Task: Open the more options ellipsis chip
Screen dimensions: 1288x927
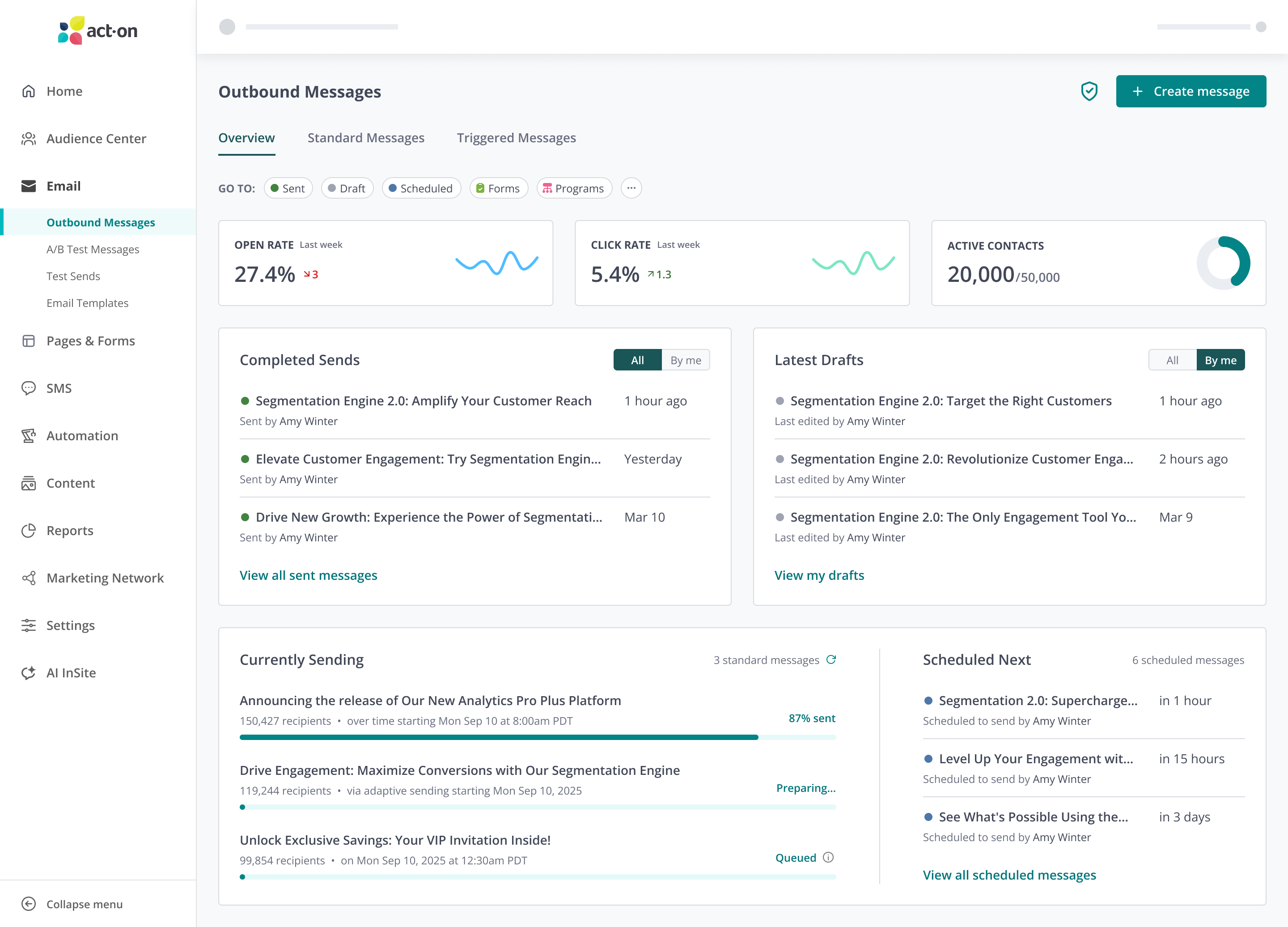Action: (631, 188)
